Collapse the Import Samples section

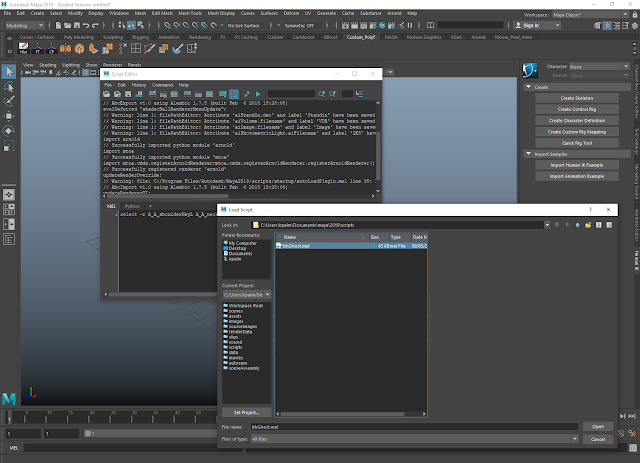pyautogui.click(x=529, y=154)
